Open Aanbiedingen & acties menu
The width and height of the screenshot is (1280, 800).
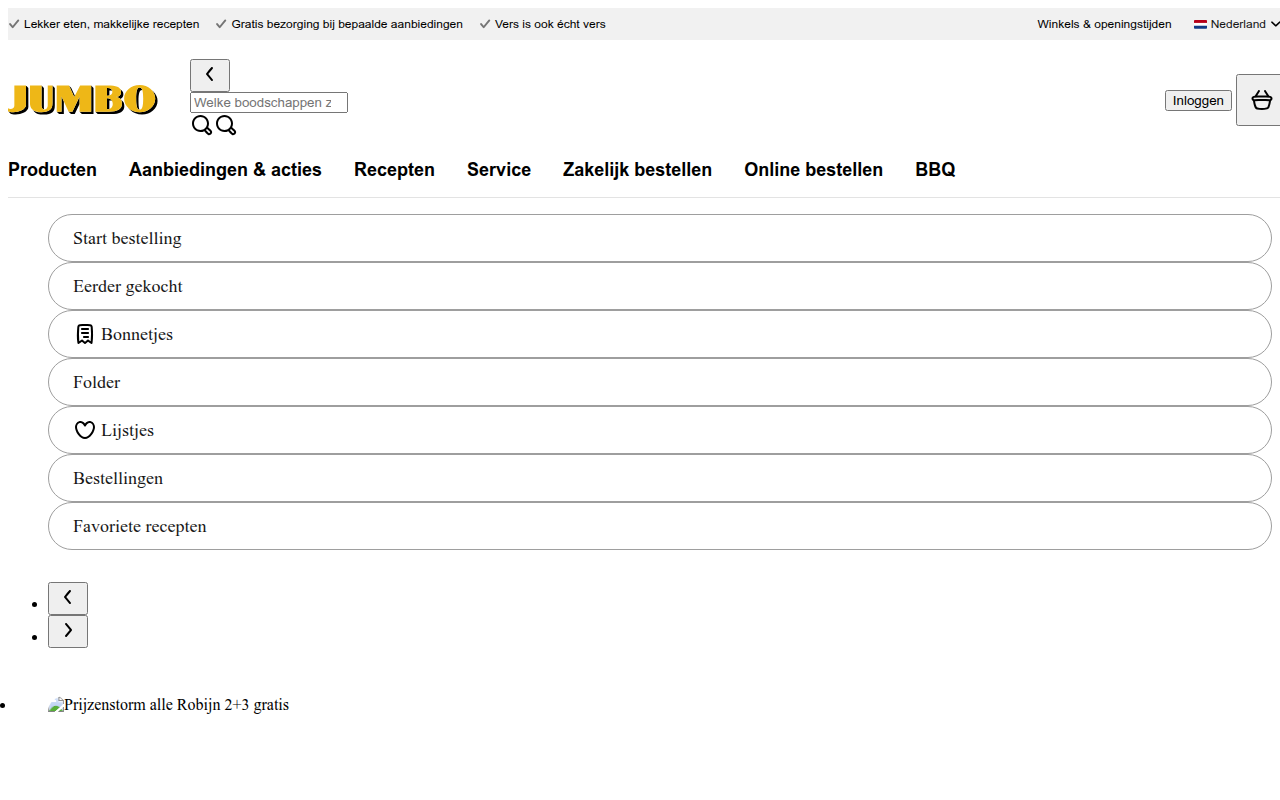coord(225,170)
